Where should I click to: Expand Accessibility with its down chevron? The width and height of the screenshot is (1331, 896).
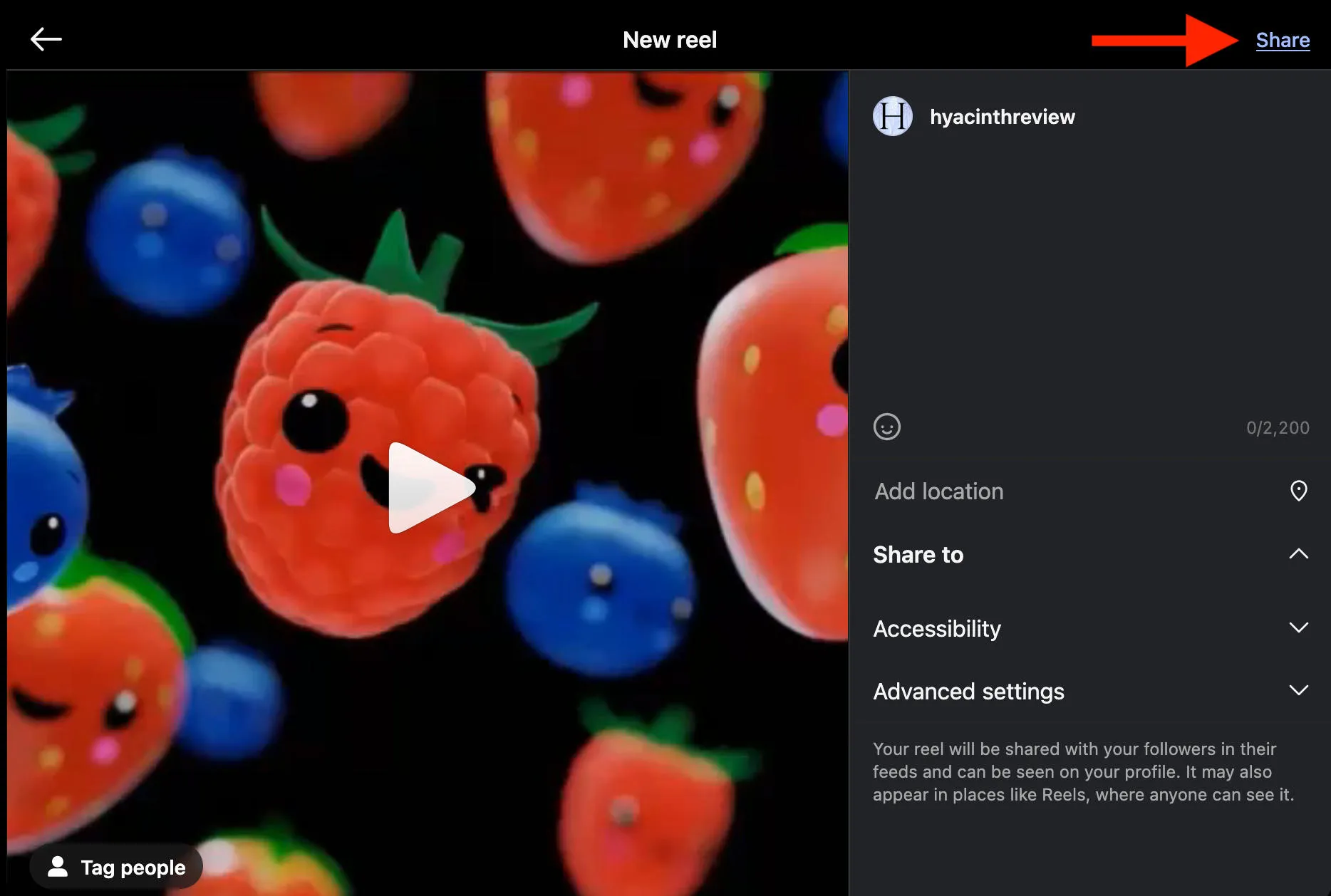[x=1298, y=627]
